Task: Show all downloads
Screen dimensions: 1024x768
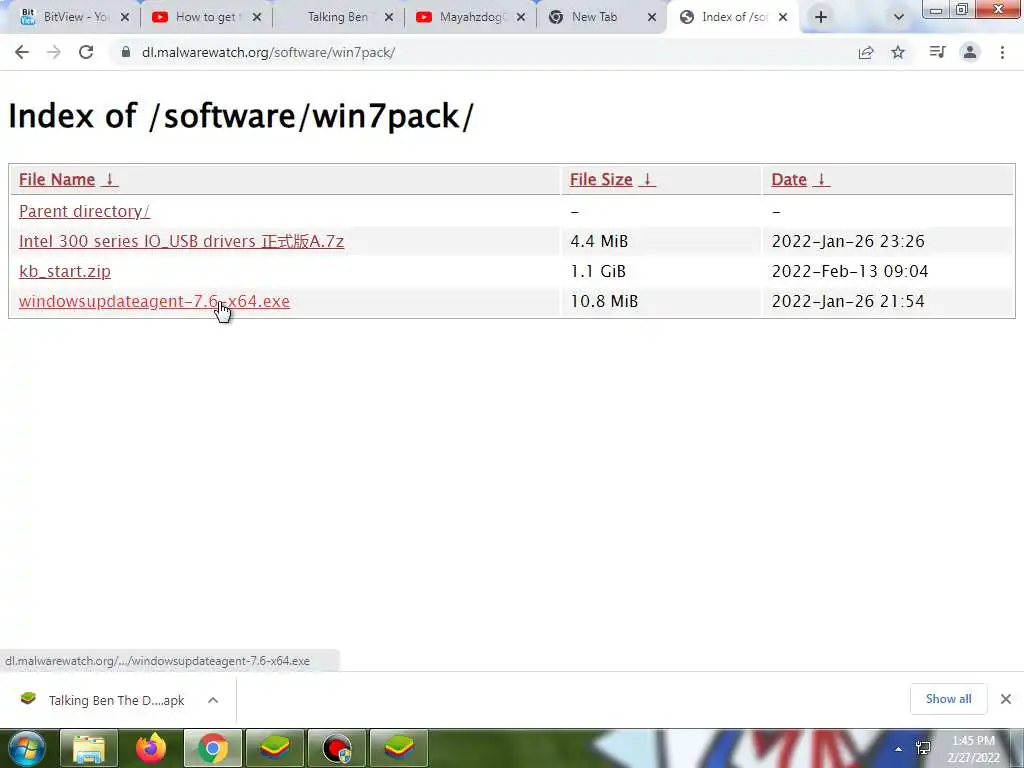Action: pyautogui.click(x=948, y=699)
